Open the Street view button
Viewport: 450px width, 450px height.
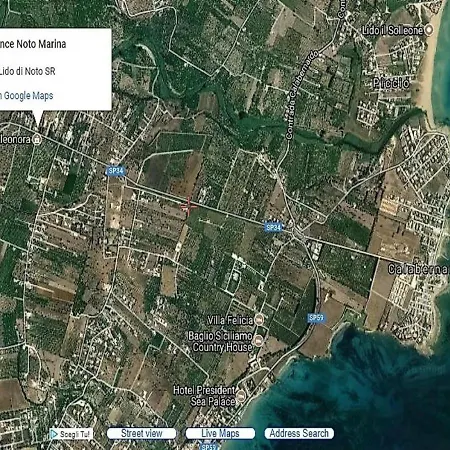(x=142, y=433)
